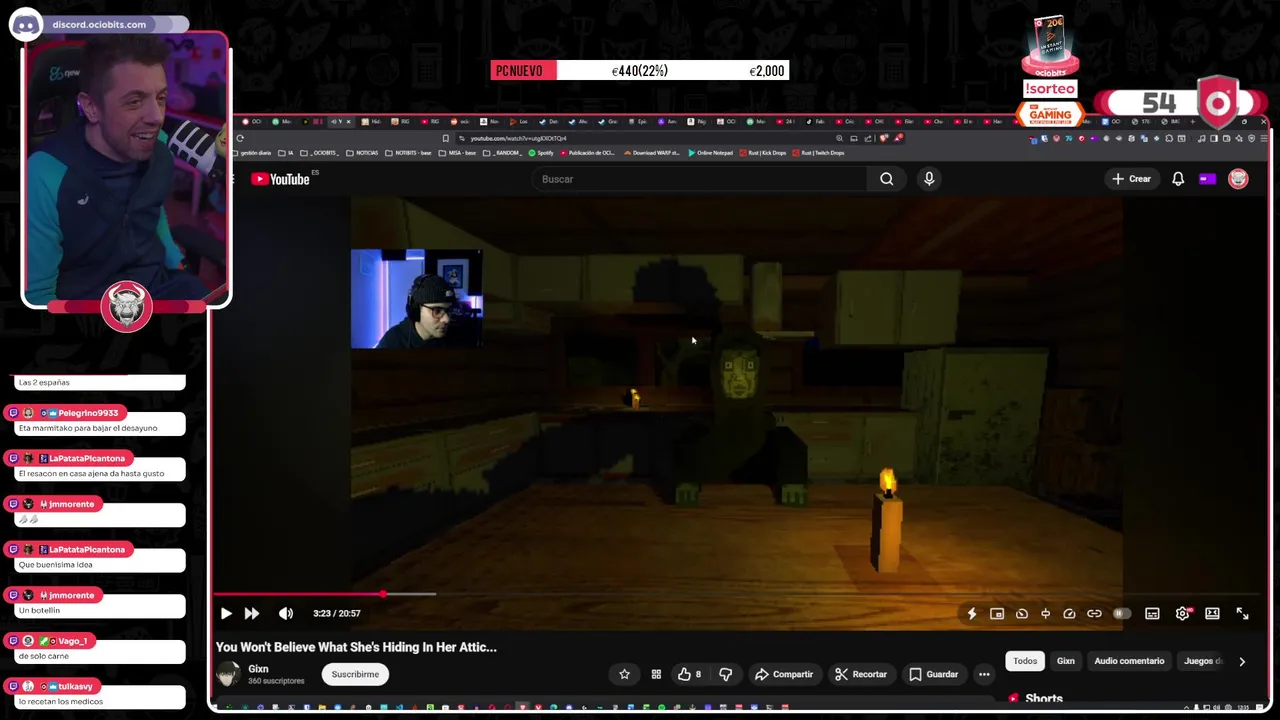Open the NOTICIAS bookmarks folder
This screenshot has height=720, width=1280.
coord(361,153)
